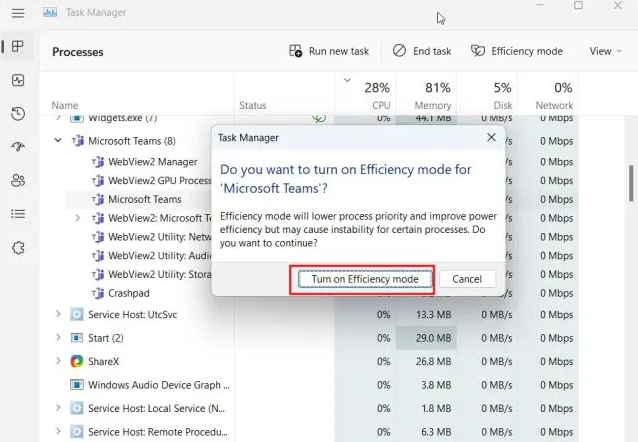Click the vertical scrollbar thumb
Image resolution: width=638 pixels, height=442 pixels.
click(x=631, y=183)
